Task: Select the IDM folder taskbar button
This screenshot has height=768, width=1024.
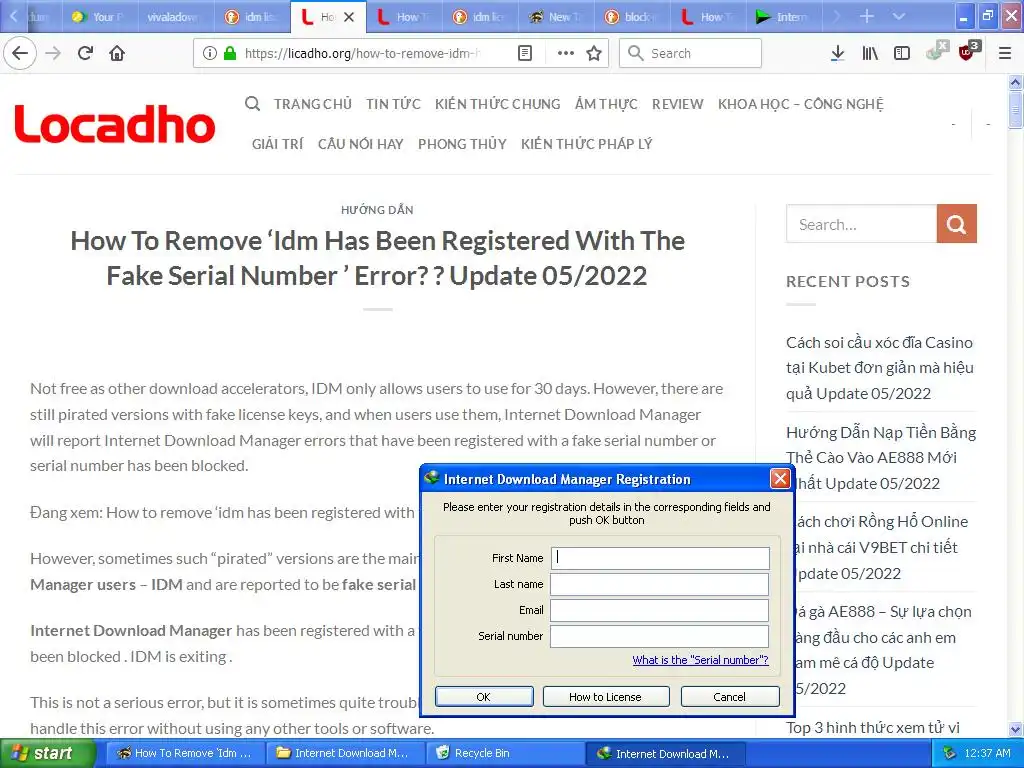Action: [343, 753]
